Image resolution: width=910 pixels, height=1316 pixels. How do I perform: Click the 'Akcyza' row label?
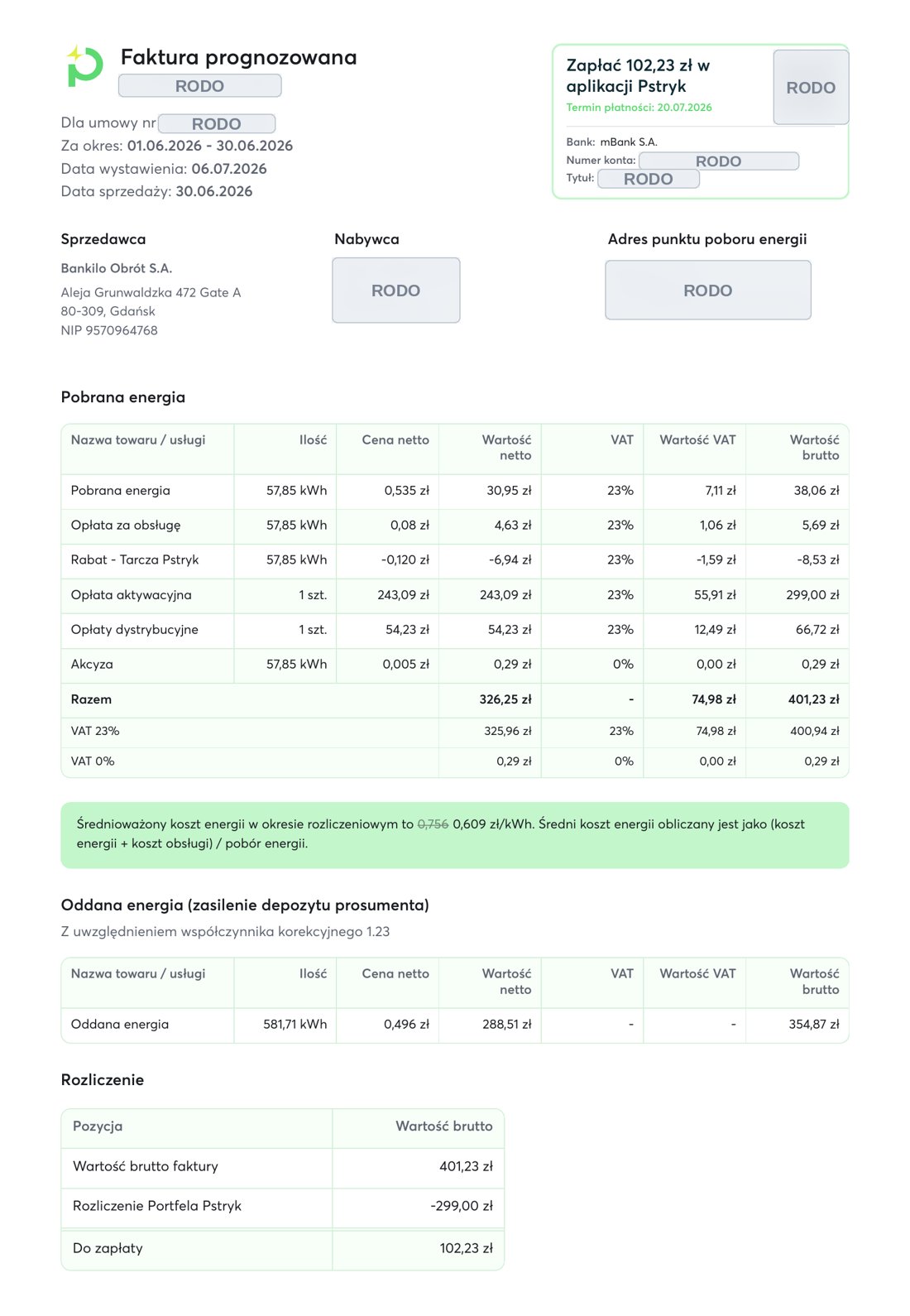(92, 665)
